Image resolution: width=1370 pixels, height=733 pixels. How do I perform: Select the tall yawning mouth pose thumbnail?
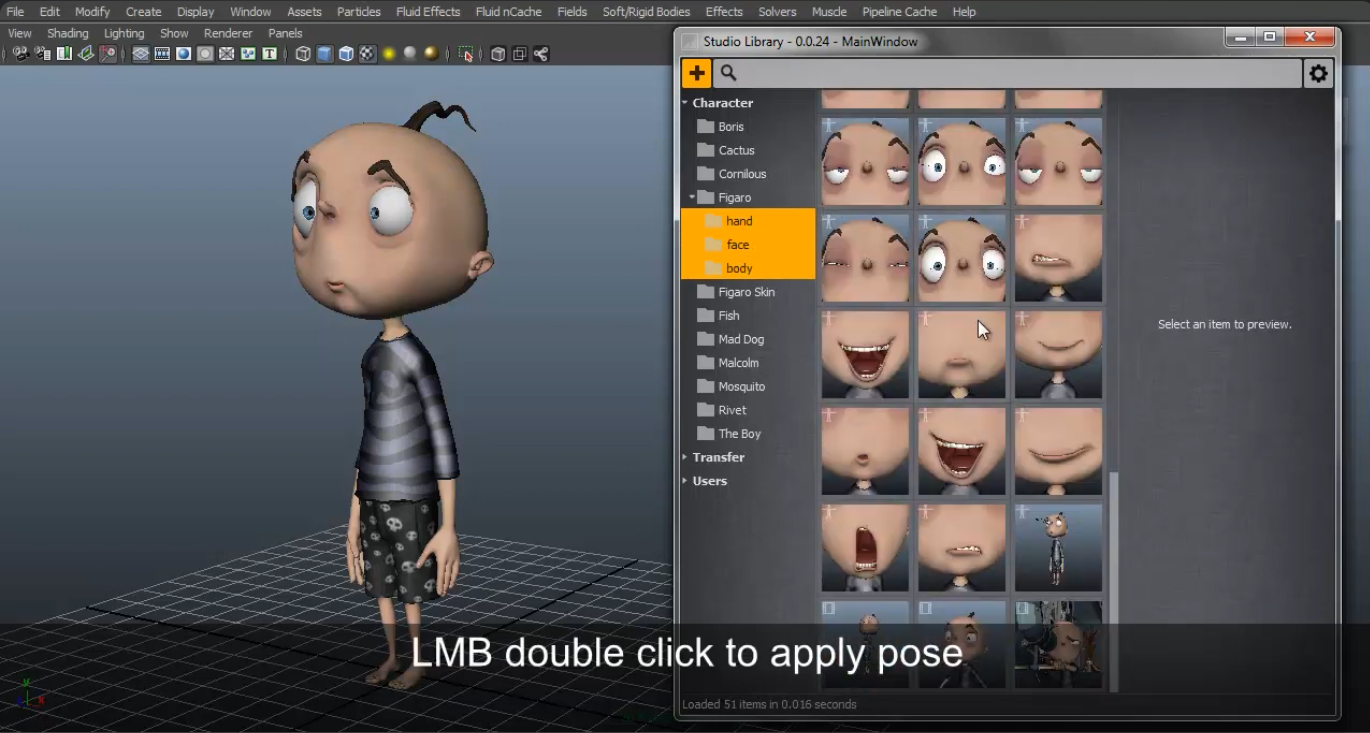pyautogui.click(x=865, y=548)
